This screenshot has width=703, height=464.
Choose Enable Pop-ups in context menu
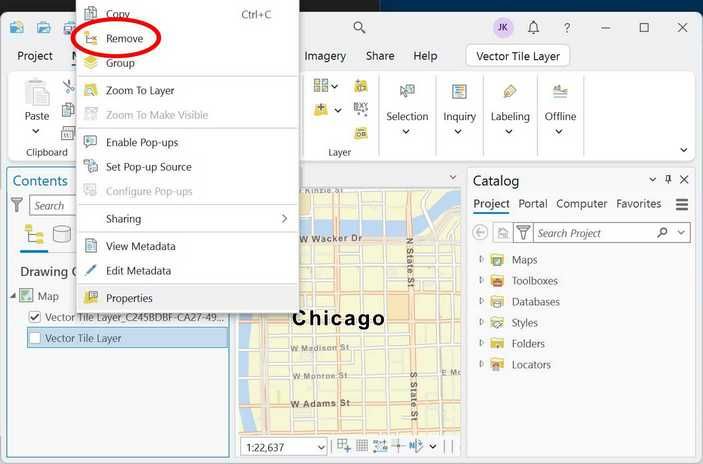coord(188,143)
